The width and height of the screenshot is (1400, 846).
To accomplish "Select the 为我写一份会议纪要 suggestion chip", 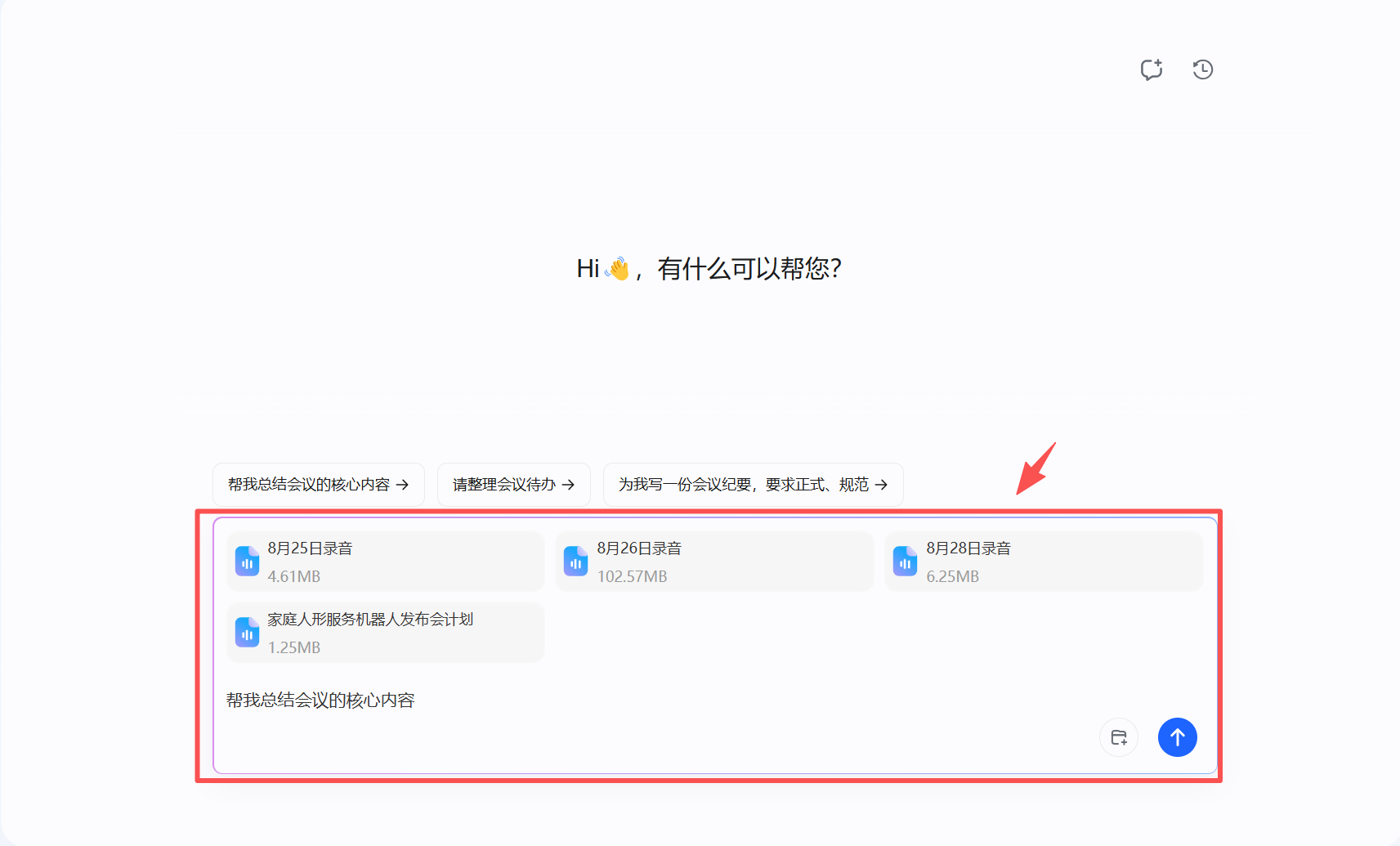I will click(x=743, y=485).
